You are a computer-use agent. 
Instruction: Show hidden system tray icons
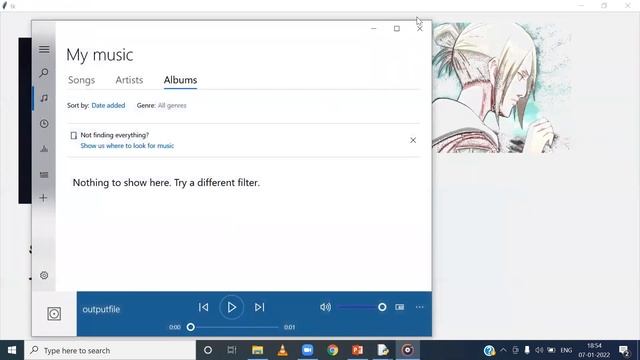click(x=503, y=350)
